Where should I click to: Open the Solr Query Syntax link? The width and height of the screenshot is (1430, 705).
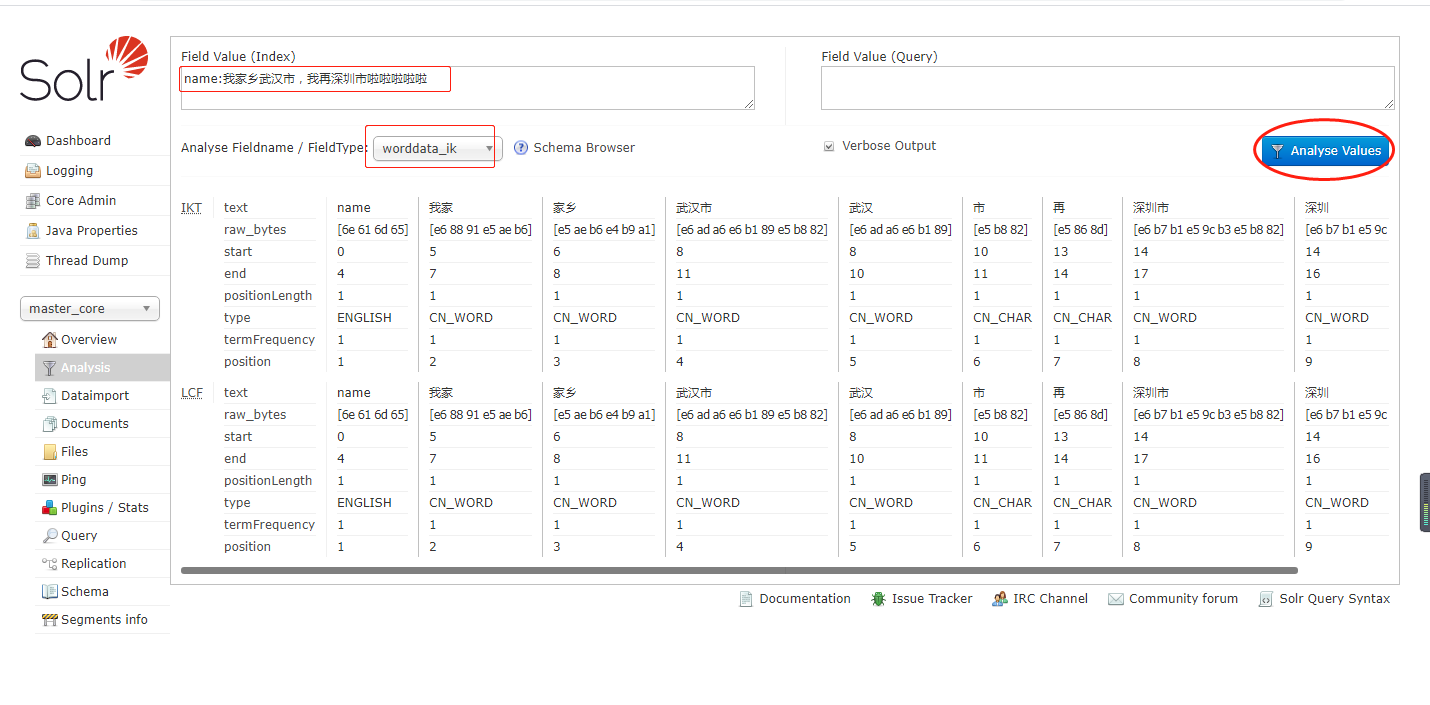click(x=1334, y=599)
